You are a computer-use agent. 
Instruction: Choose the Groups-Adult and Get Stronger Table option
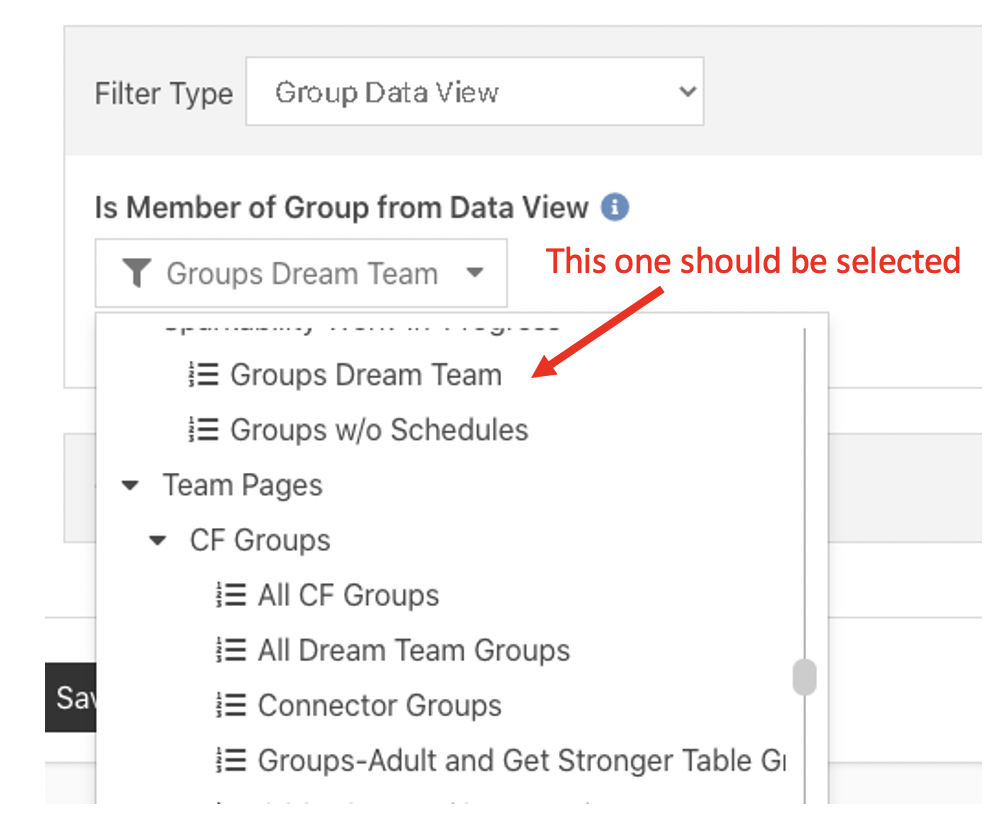[x=500, y=760]
